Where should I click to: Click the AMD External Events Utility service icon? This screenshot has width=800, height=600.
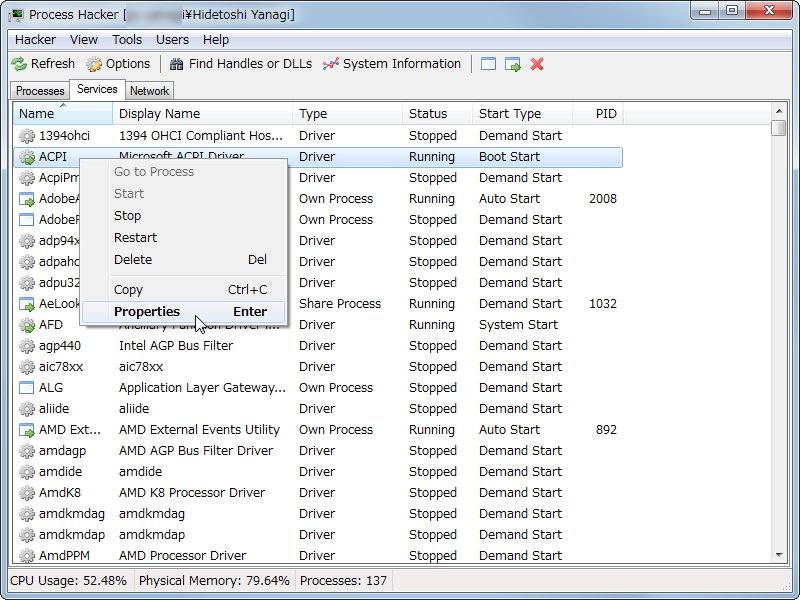coord(27,430)
